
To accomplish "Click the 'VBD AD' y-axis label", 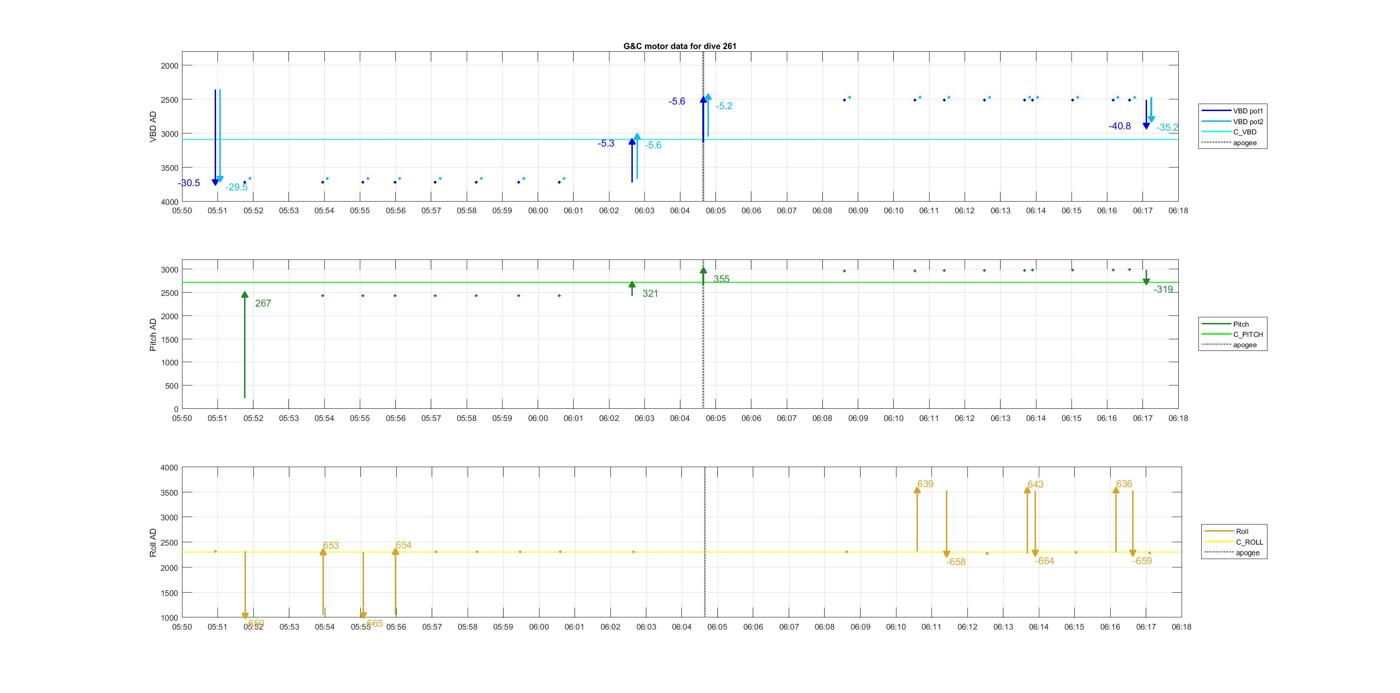I will pyautogui.click(x=154, y=127).
